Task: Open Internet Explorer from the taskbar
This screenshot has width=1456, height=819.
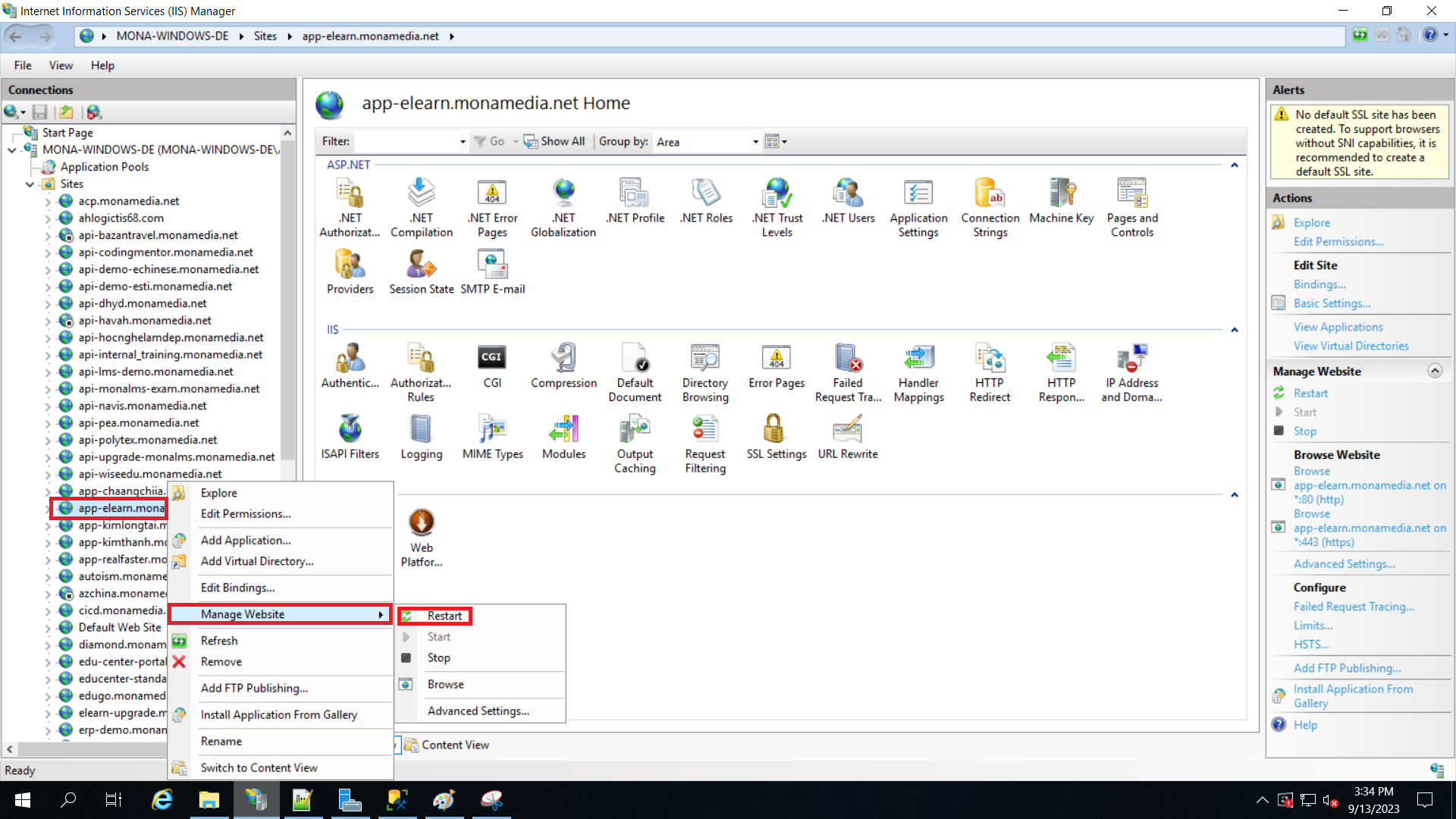Action: point(162,800)
